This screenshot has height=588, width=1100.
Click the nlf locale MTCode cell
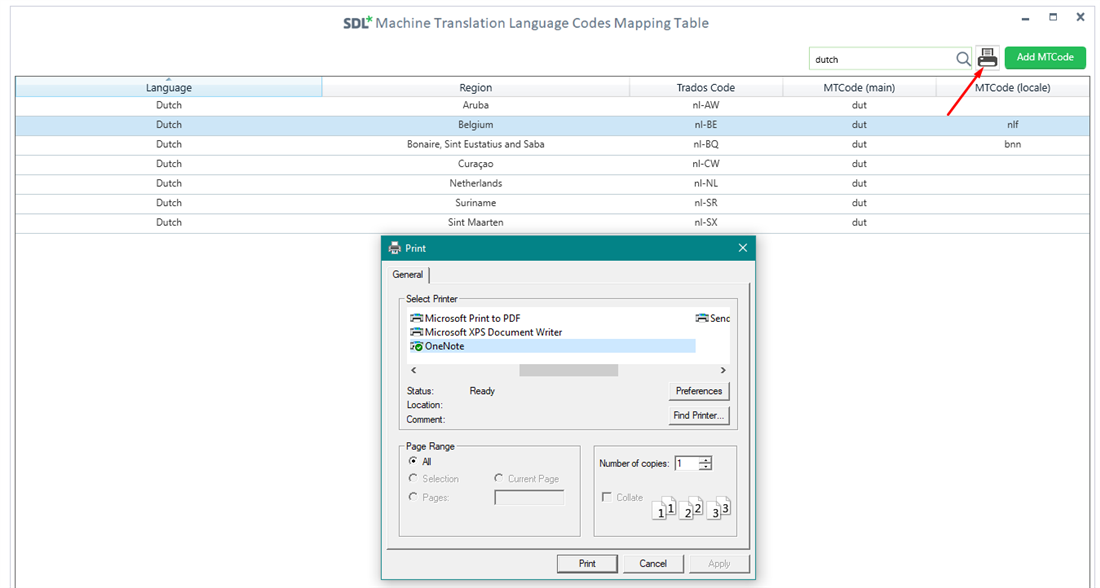pos(1012,125)
